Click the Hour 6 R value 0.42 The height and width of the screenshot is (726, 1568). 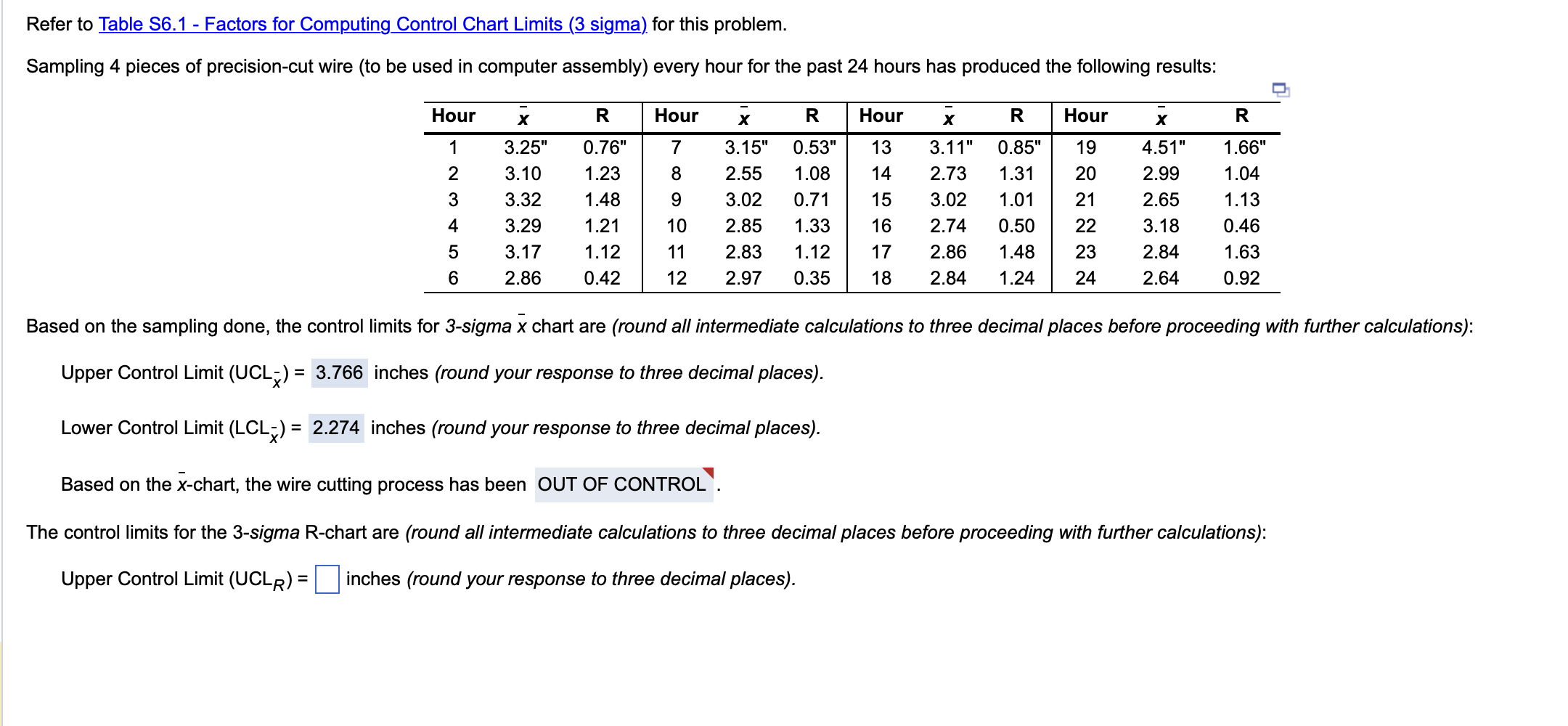[601, 277]
